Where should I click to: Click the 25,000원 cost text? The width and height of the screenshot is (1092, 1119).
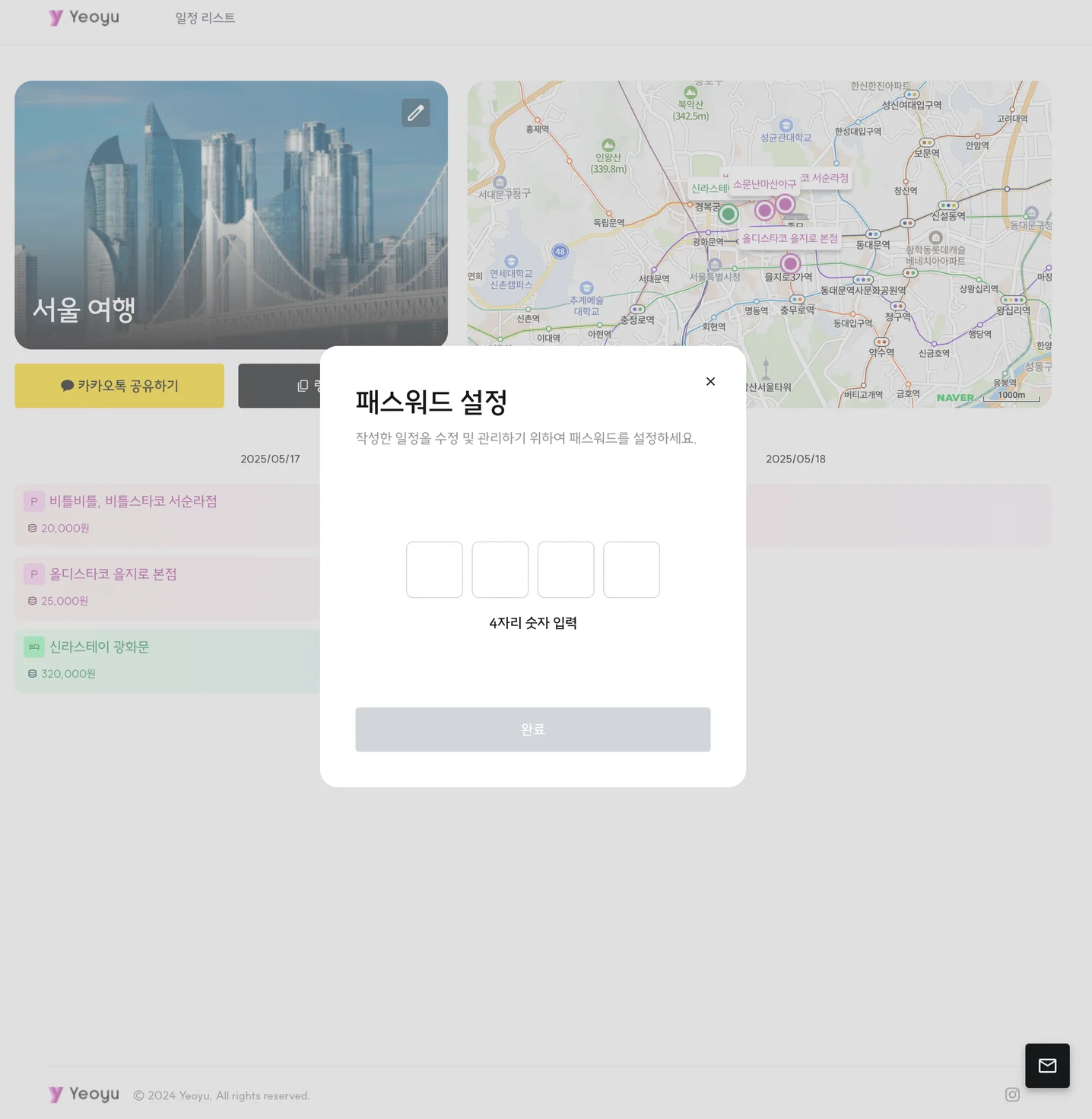(65, 601)
